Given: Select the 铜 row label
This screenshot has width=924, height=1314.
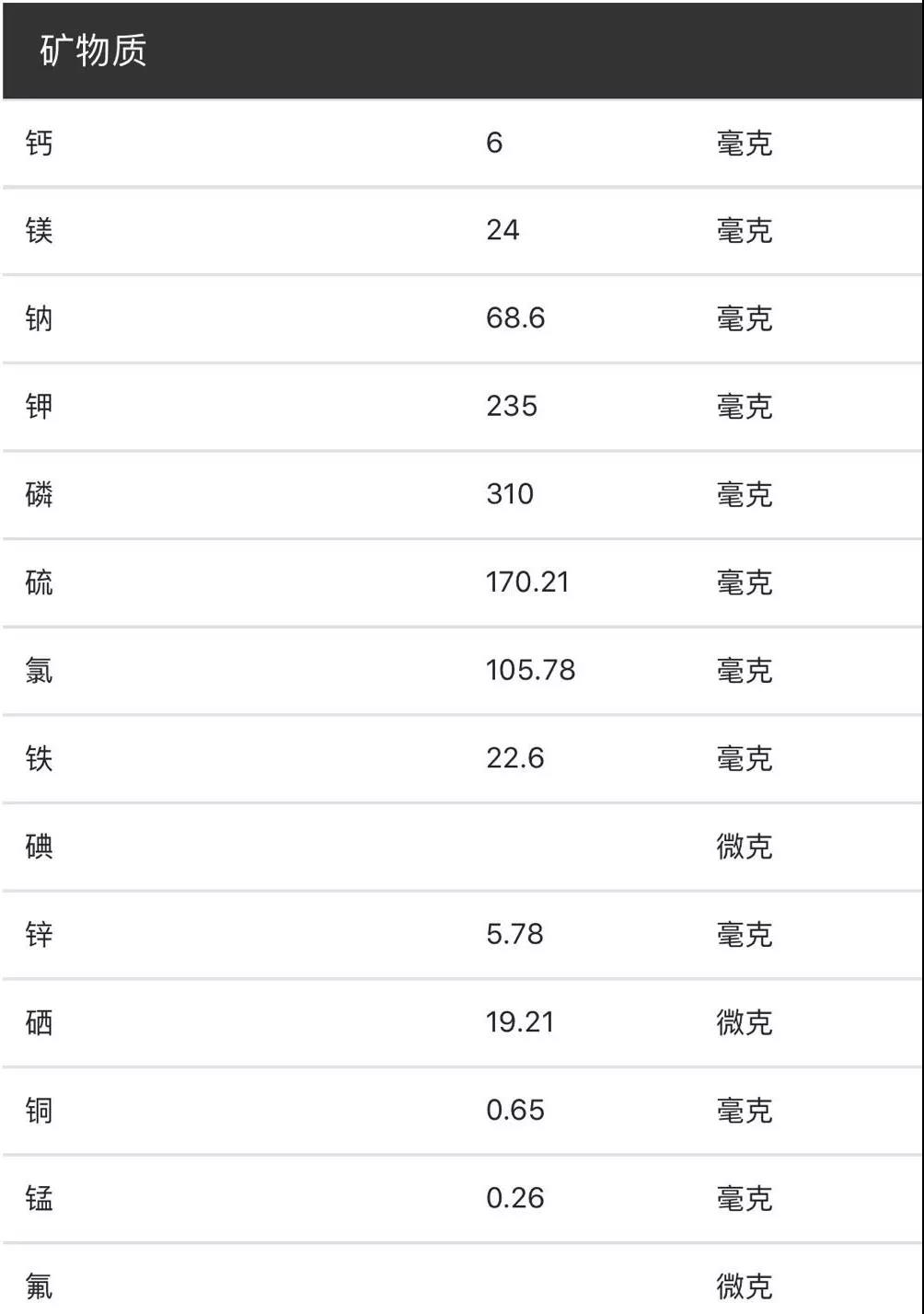Looking at the screenshot, I should coord(40,1111).
